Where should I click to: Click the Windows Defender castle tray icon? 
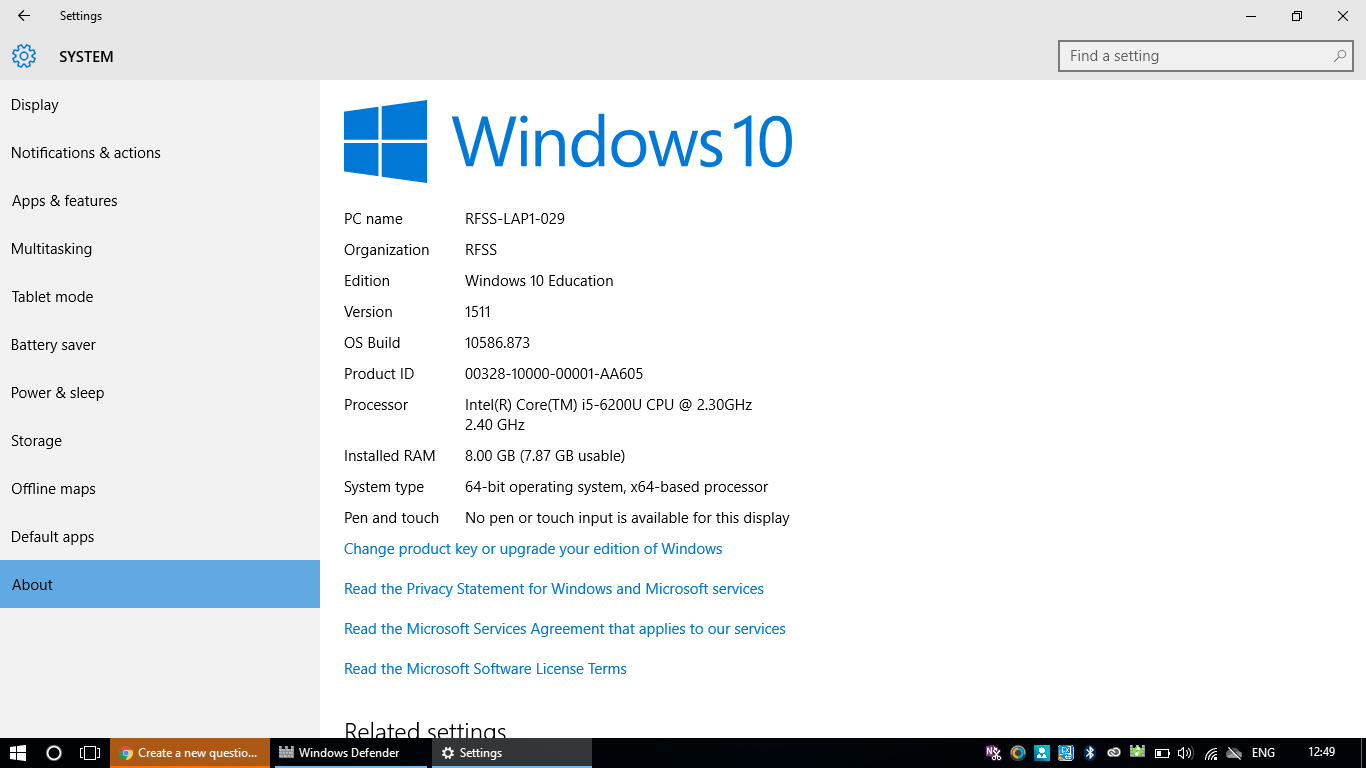[x=1138, y=752]
